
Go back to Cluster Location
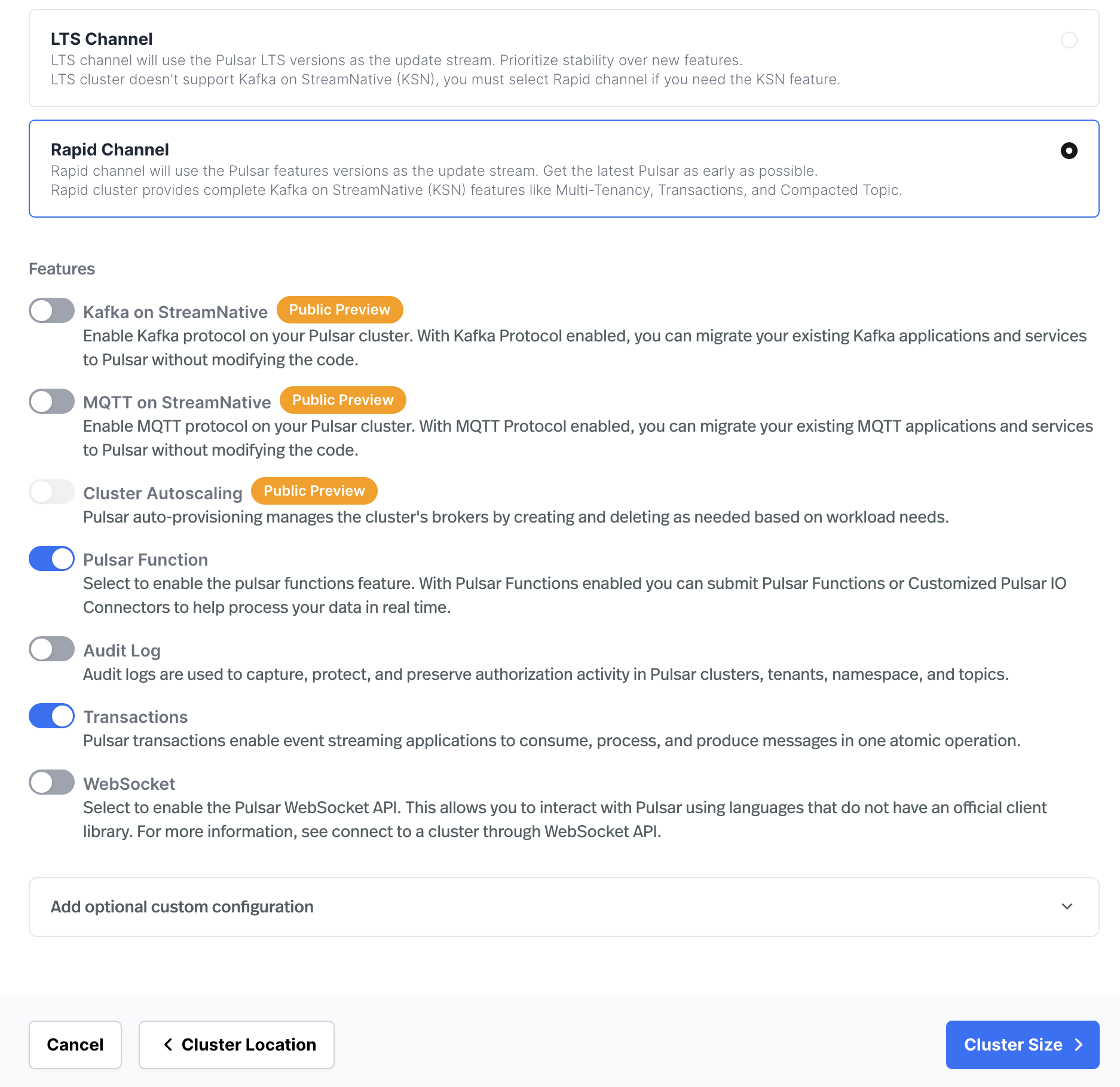tap(236, 1044)
